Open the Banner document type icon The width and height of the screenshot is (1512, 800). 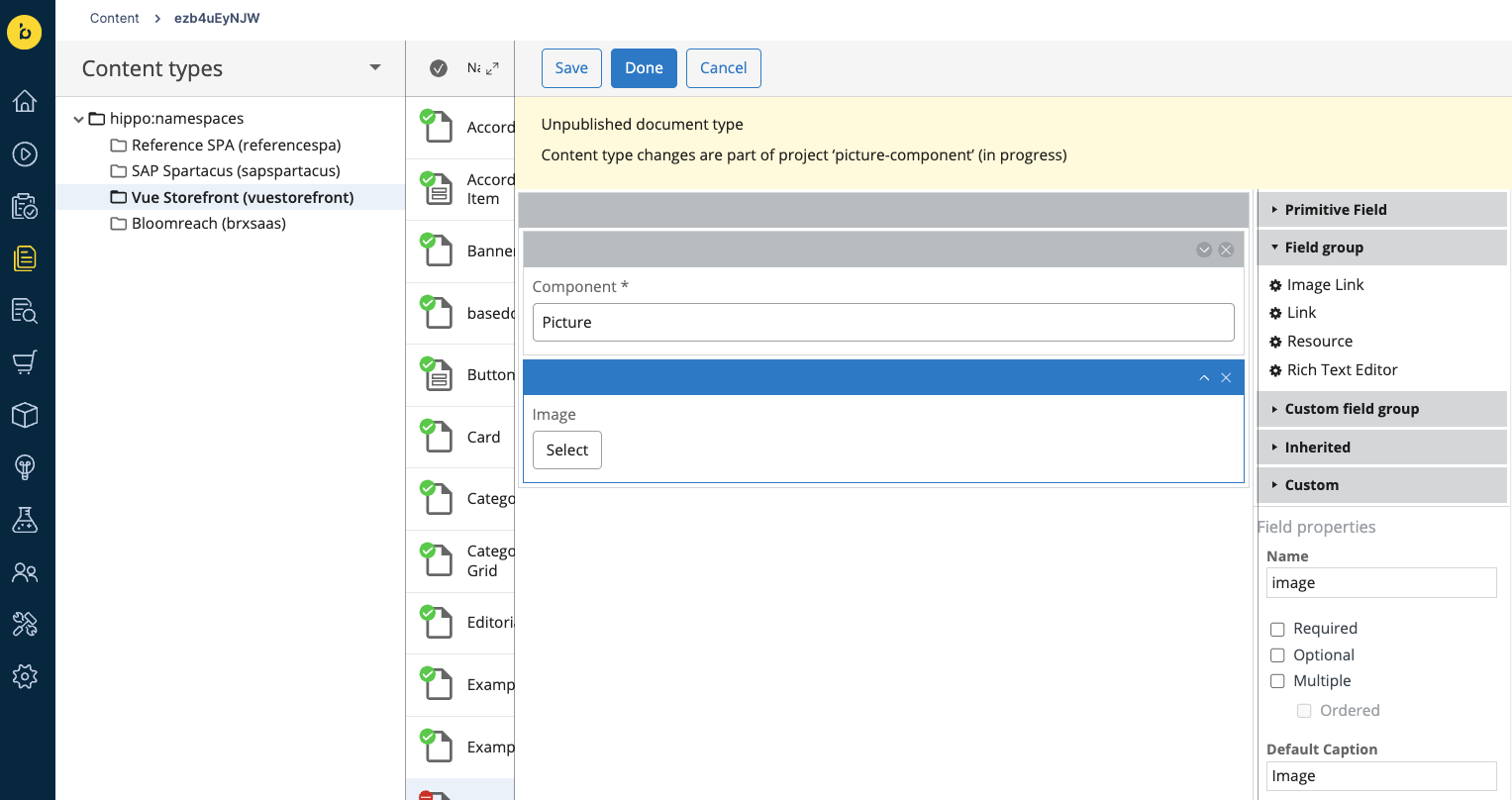[437, 250]
